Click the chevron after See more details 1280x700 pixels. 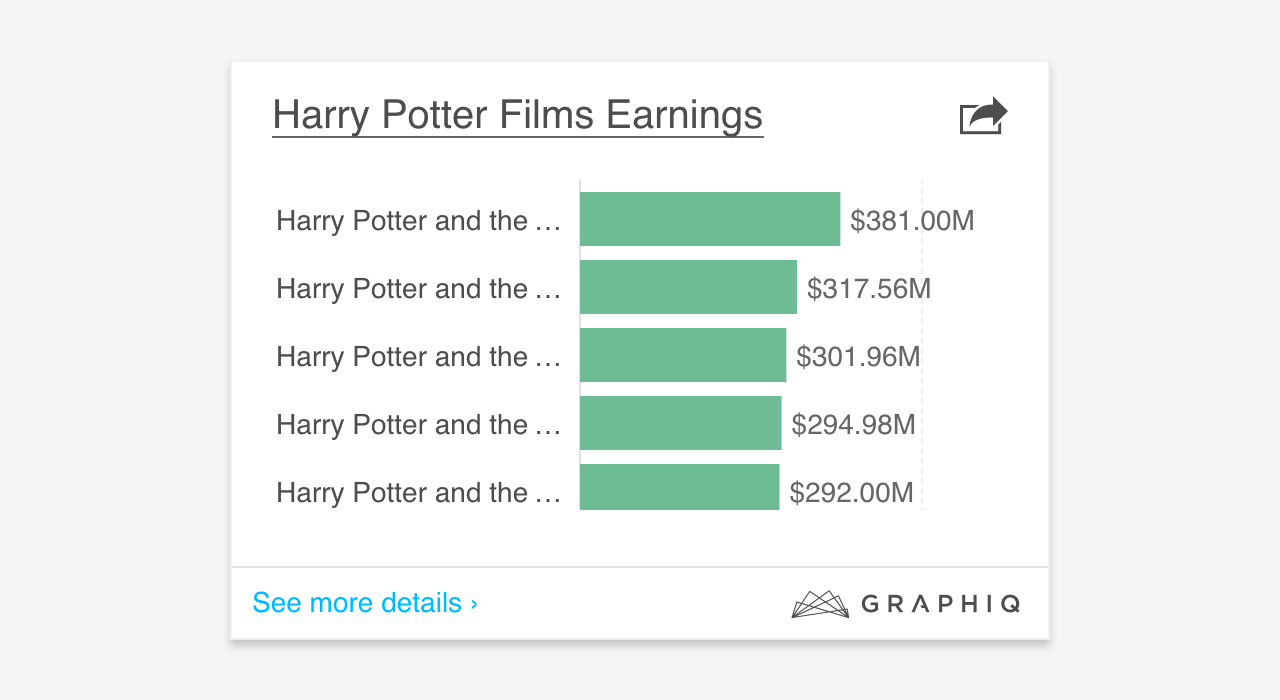click(474, 604)
